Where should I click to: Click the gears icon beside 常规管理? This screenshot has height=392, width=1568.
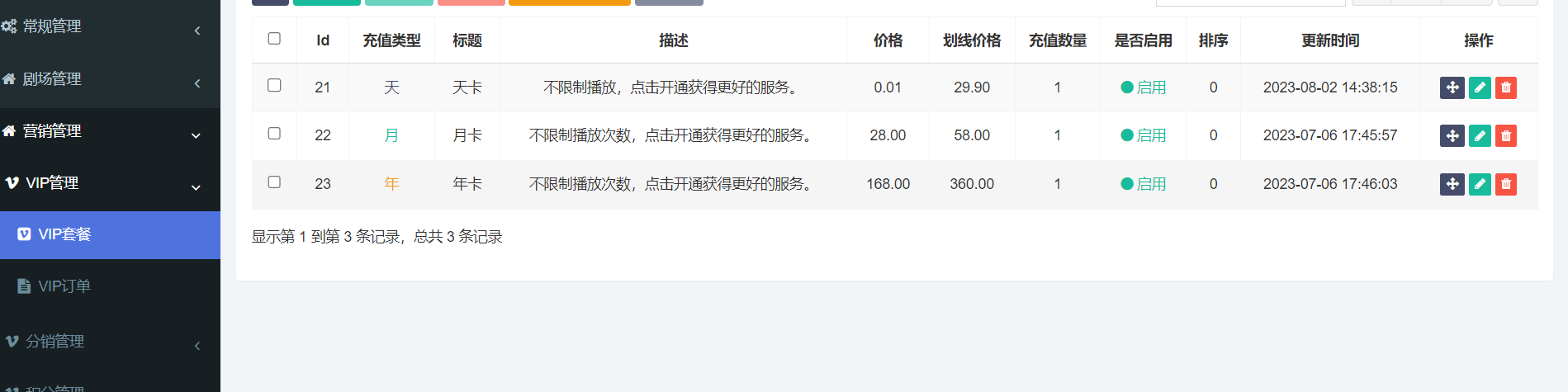9,26
